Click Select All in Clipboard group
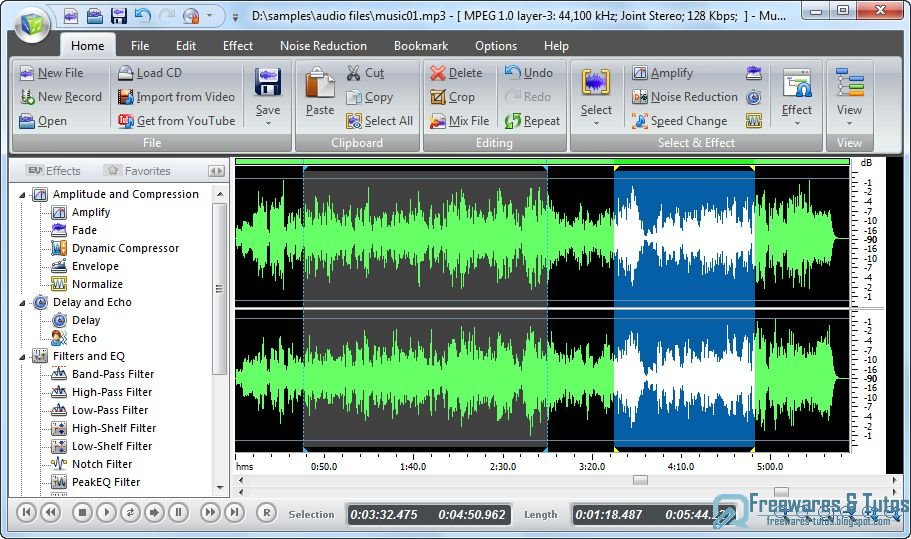Screen dimensions: 911x539 click(379, 121)
